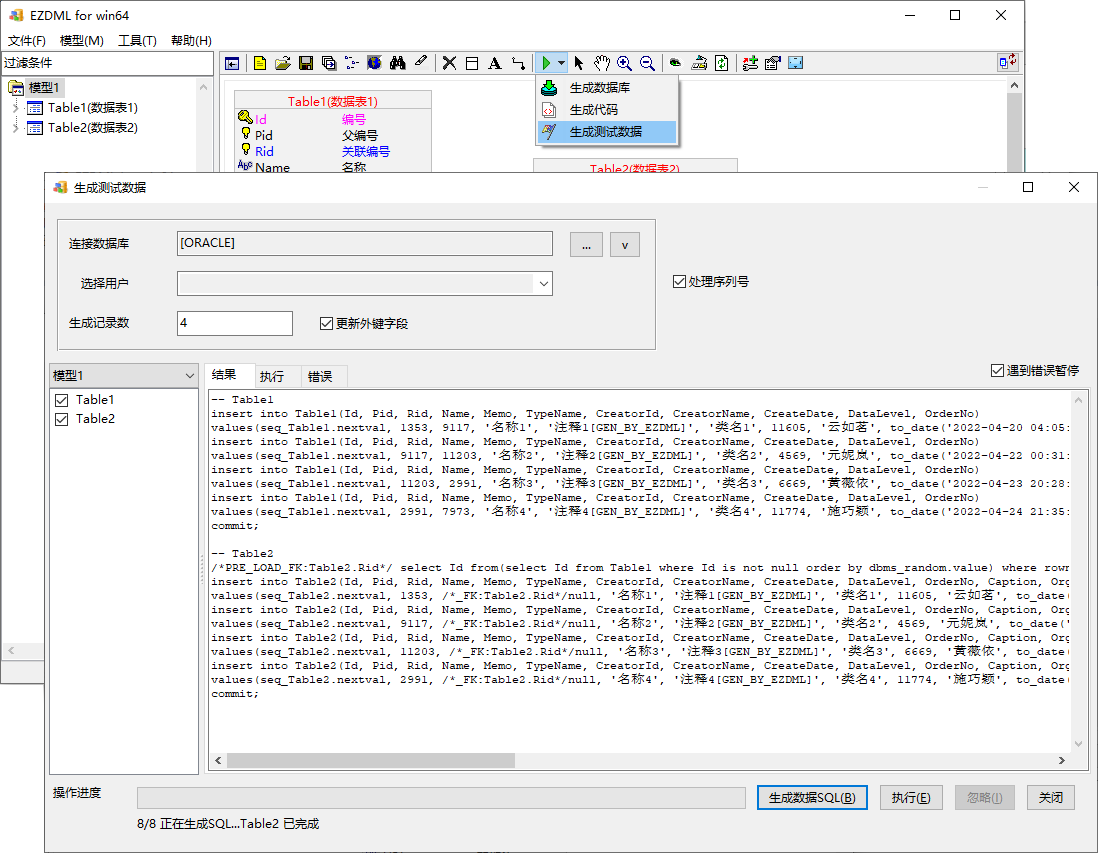Toggle the left panel collapse icon in toolbar
The image size is (1098, 853).
tap(232, 64)
